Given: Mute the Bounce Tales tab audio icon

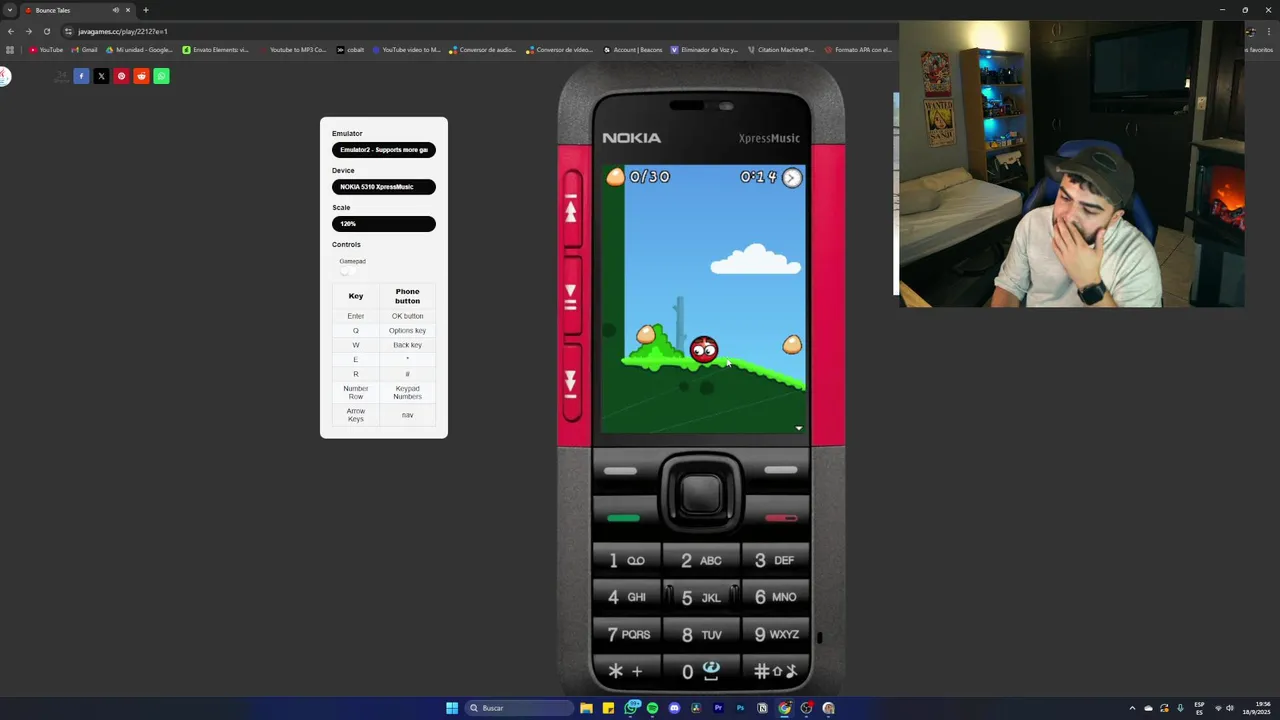Looking at the screenshot, I should pyautogui.click(x=115, y=10).
